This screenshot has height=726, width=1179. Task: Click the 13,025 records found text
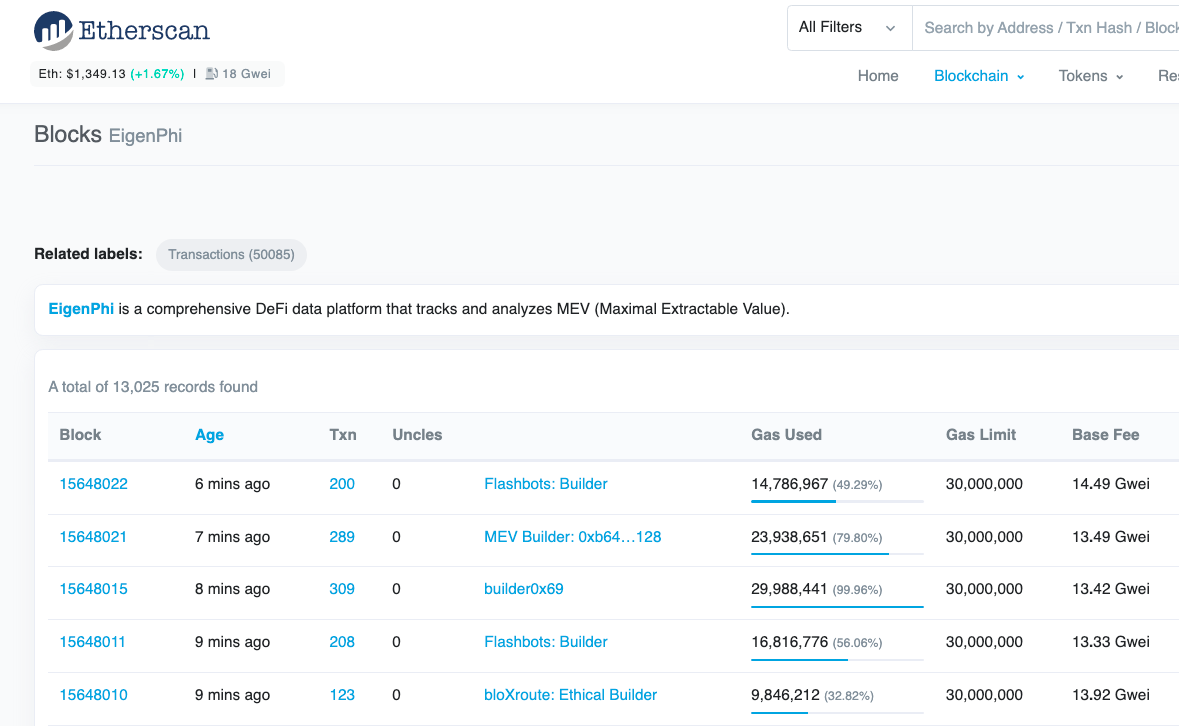pos(153,387)
